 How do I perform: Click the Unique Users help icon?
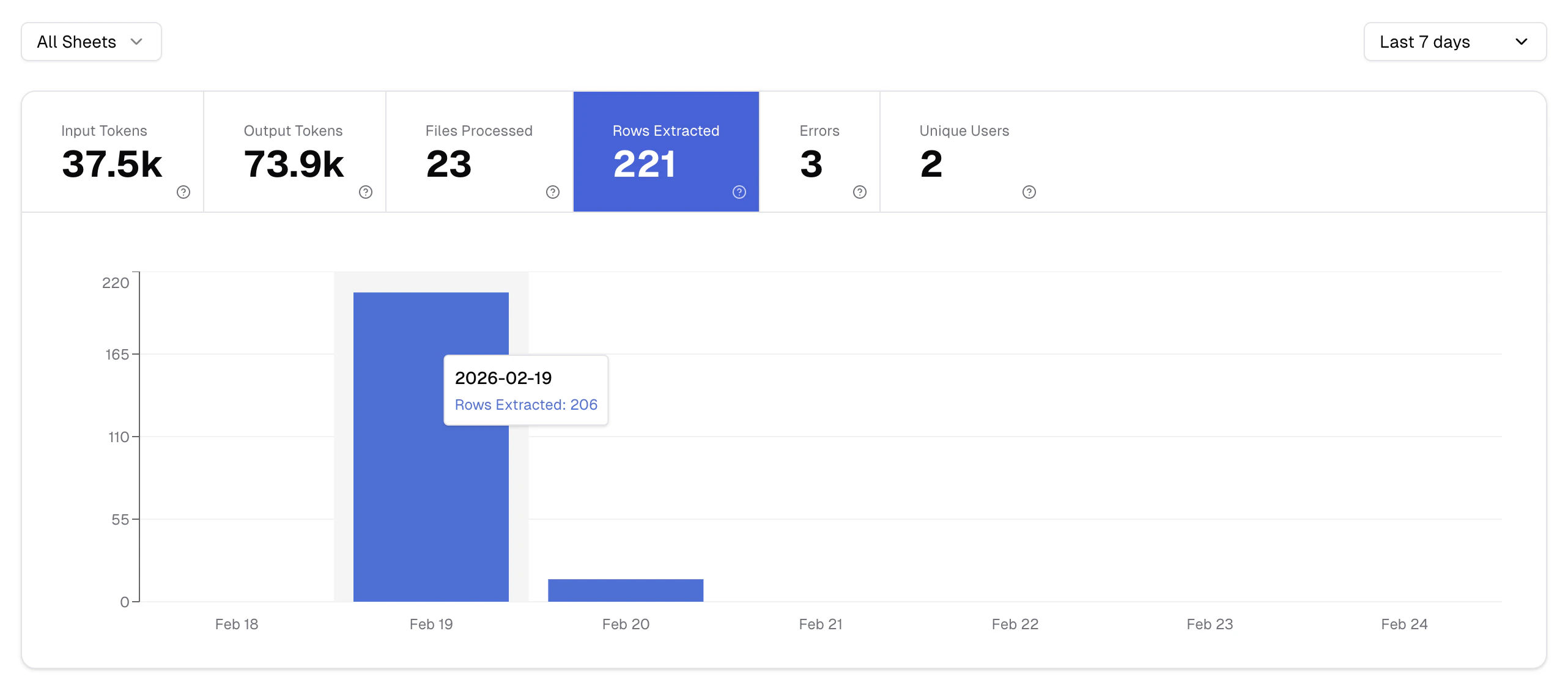(1029, 191)
